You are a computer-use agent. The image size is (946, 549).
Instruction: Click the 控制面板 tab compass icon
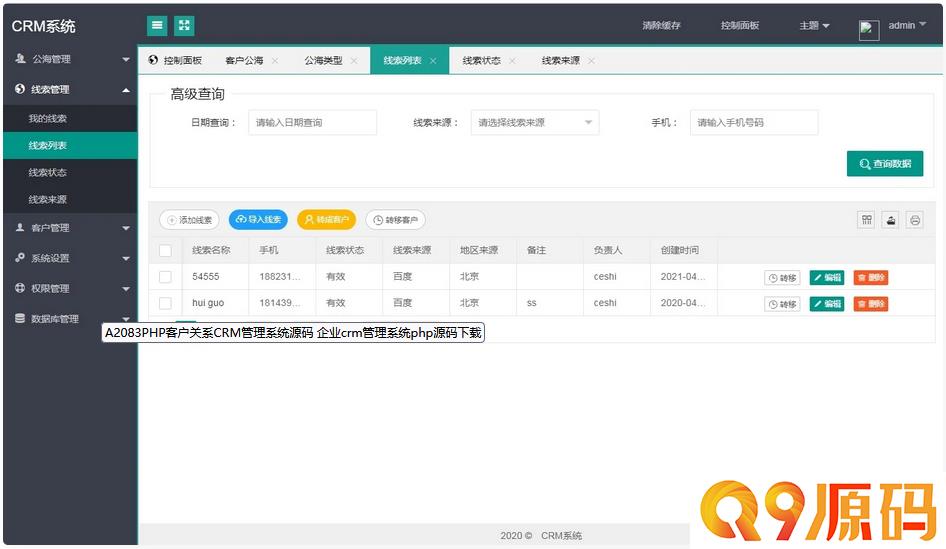point(153,60)
